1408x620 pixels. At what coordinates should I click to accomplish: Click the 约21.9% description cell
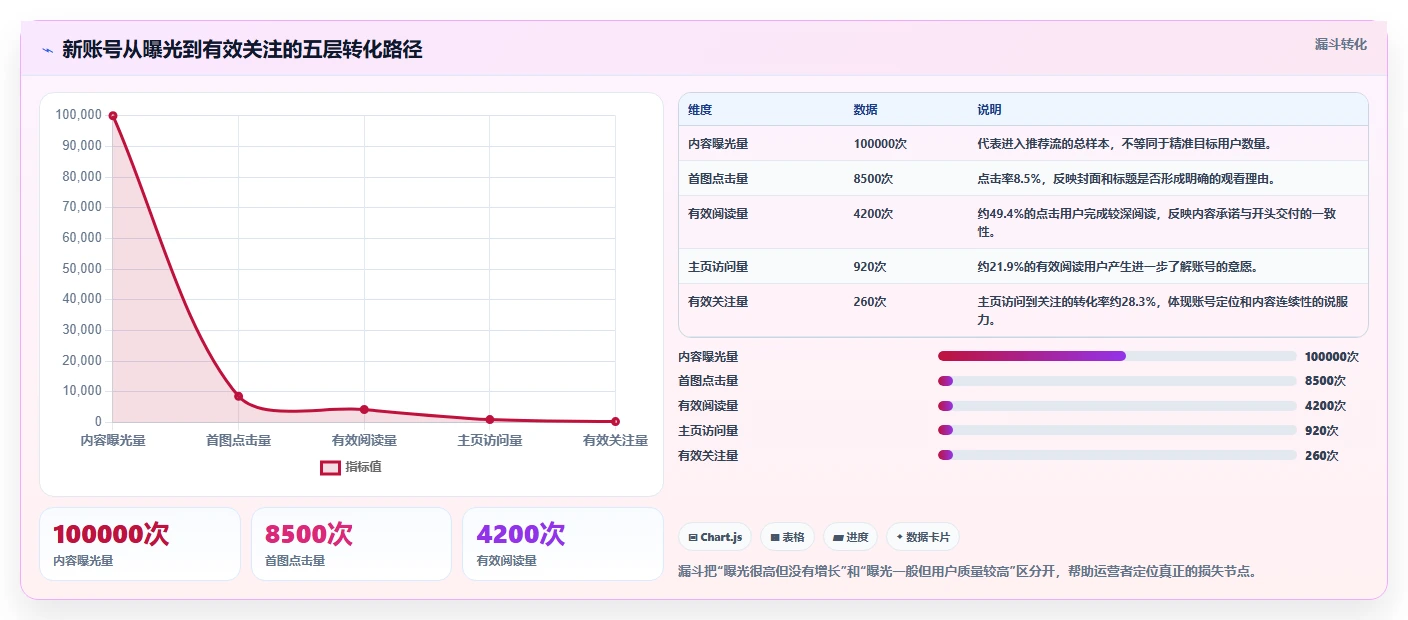click(1167, 267)
